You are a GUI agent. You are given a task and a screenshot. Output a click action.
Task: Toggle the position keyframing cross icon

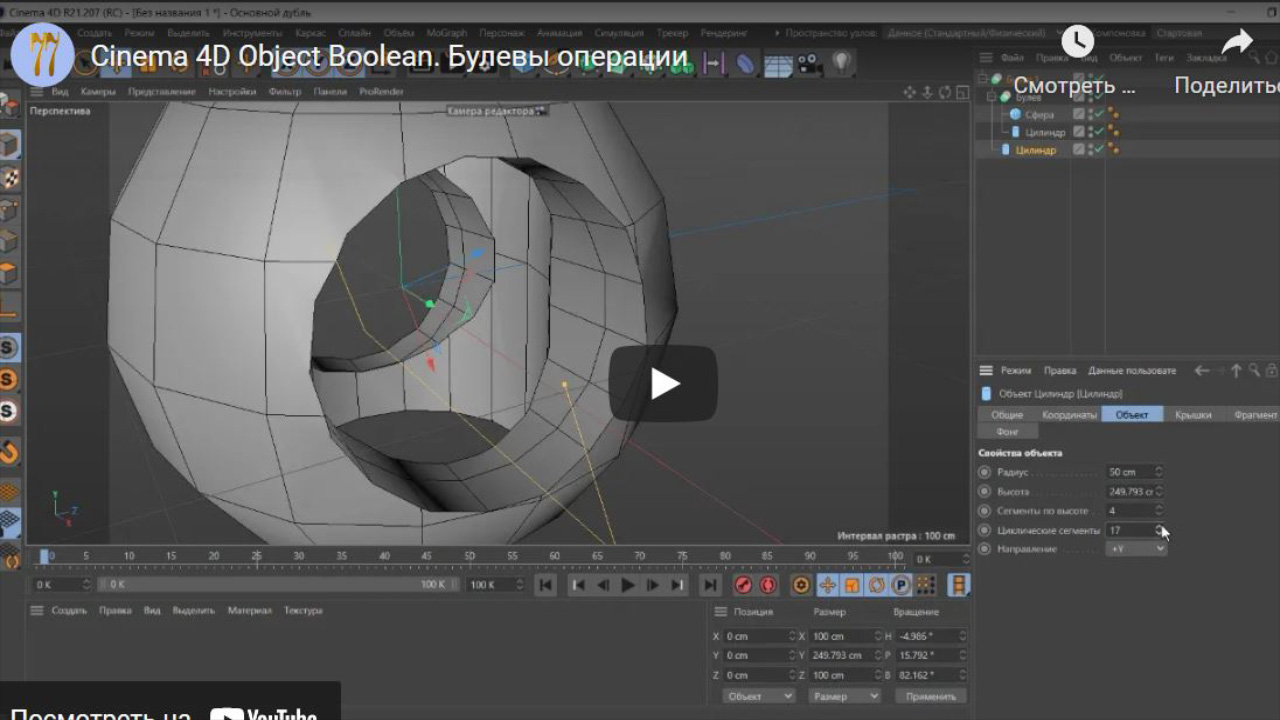826,584
